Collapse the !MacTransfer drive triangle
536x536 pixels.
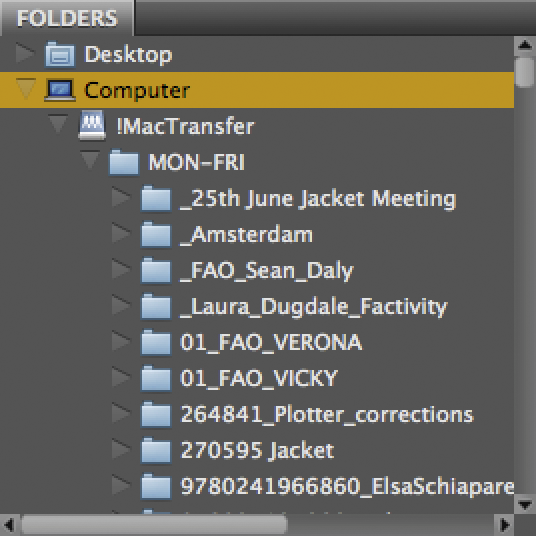[x=57, y=124]
